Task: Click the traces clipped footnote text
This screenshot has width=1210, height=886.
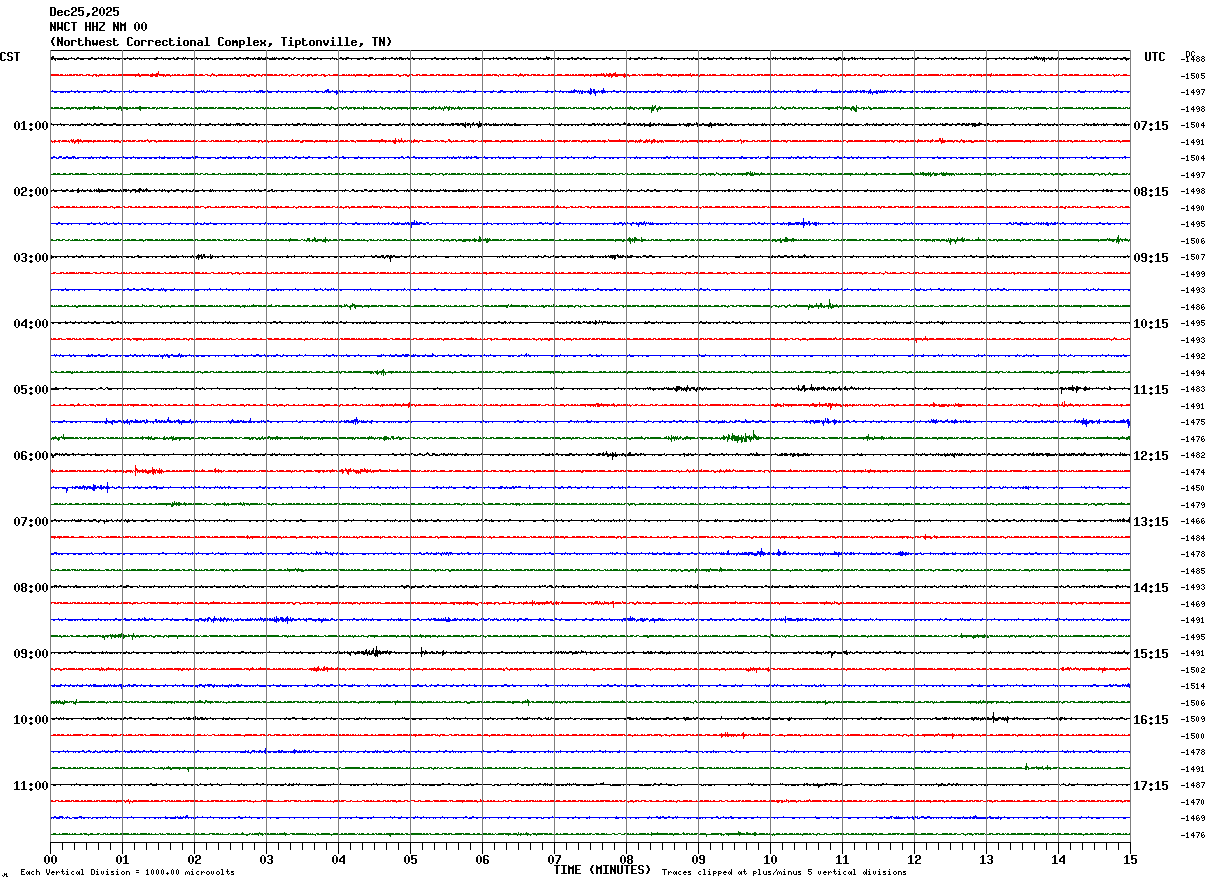Action: (784, 873)
